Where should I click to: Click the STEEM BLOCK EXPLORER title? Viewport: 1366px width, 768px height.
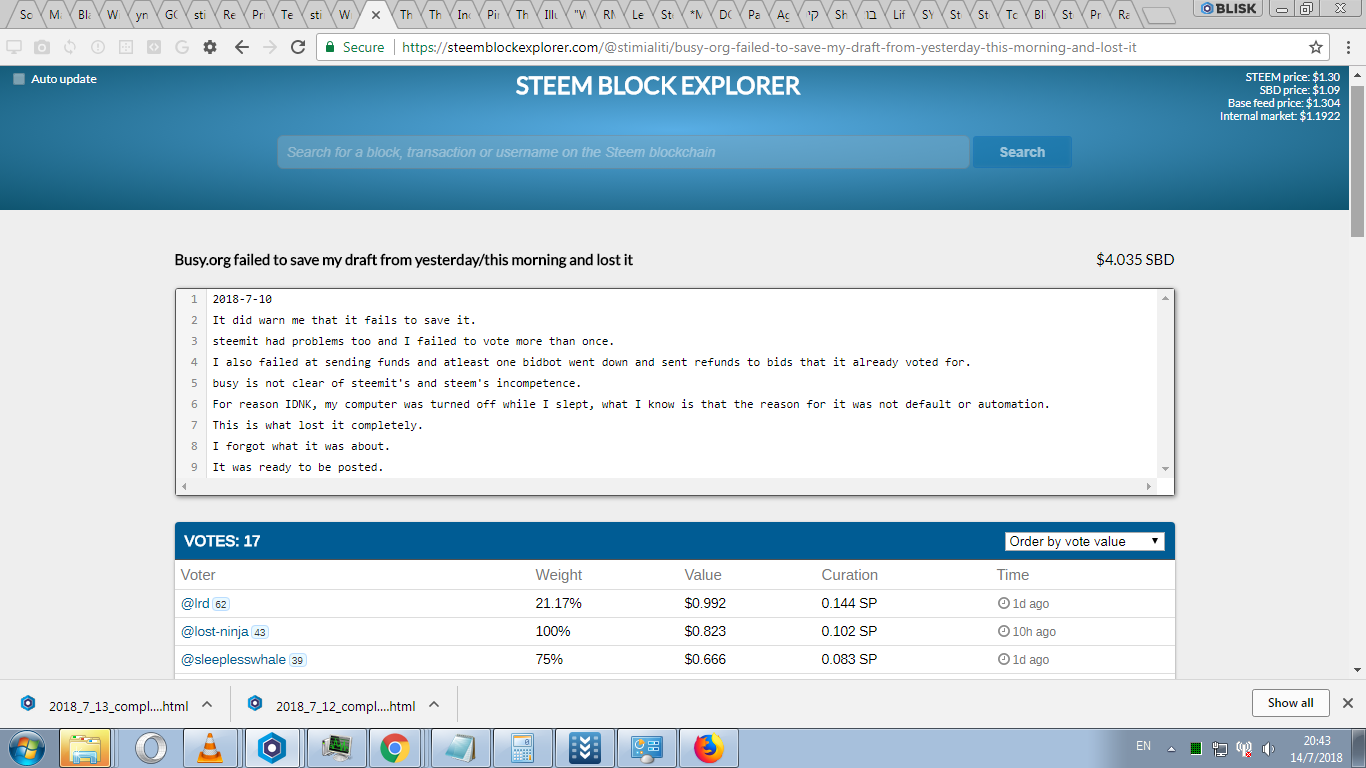pyautogui.click(x=658, y=86)
